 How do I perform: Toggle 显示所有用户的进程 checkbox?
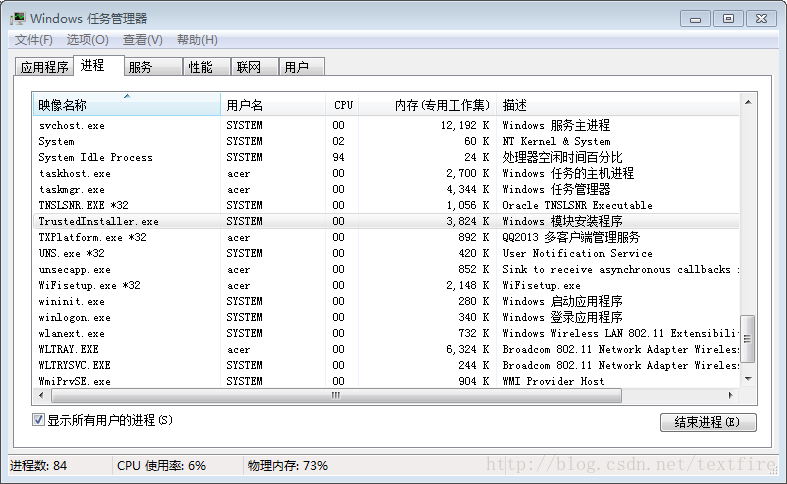[38, 419]
